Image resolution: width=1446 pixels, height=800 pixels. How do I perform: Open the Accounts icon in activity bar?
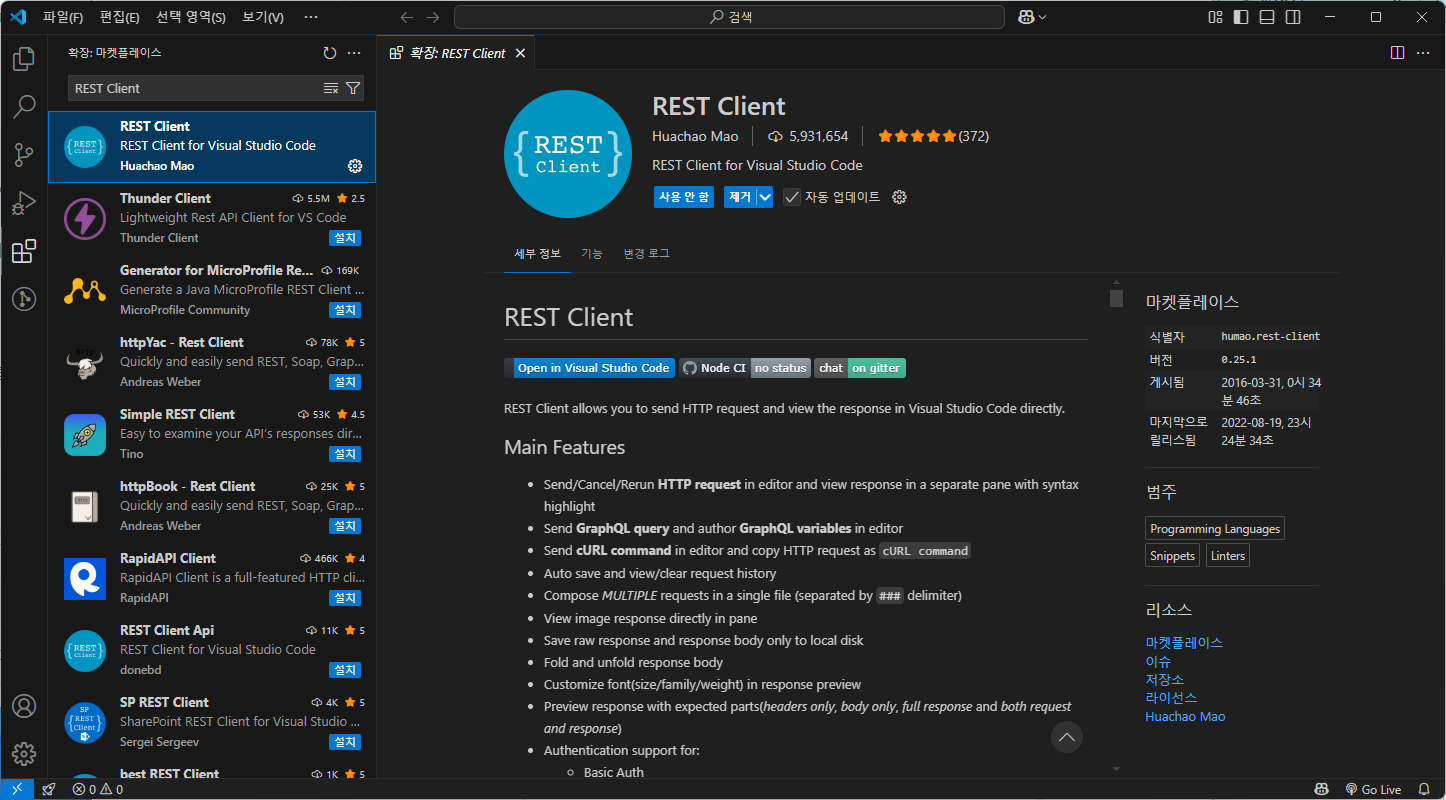click(x=24, y=706)
